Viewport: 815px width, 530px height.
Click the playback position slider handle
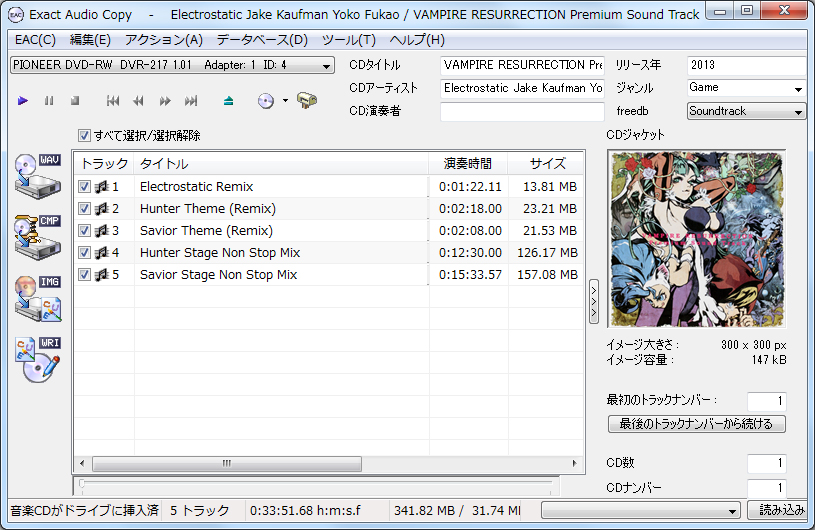(82, 484)
